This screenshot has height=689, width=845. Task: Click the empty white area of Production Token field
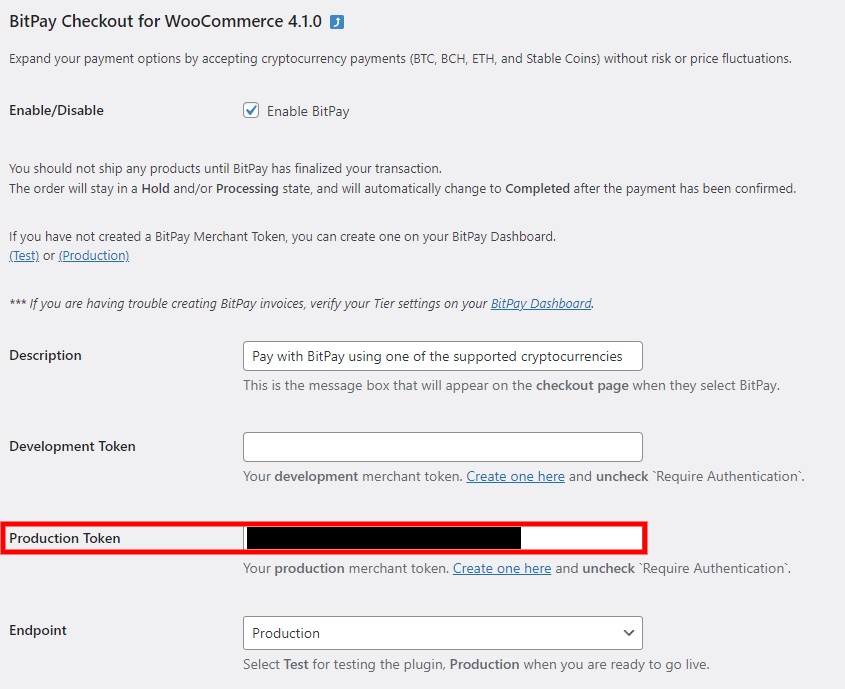point(581,538)
